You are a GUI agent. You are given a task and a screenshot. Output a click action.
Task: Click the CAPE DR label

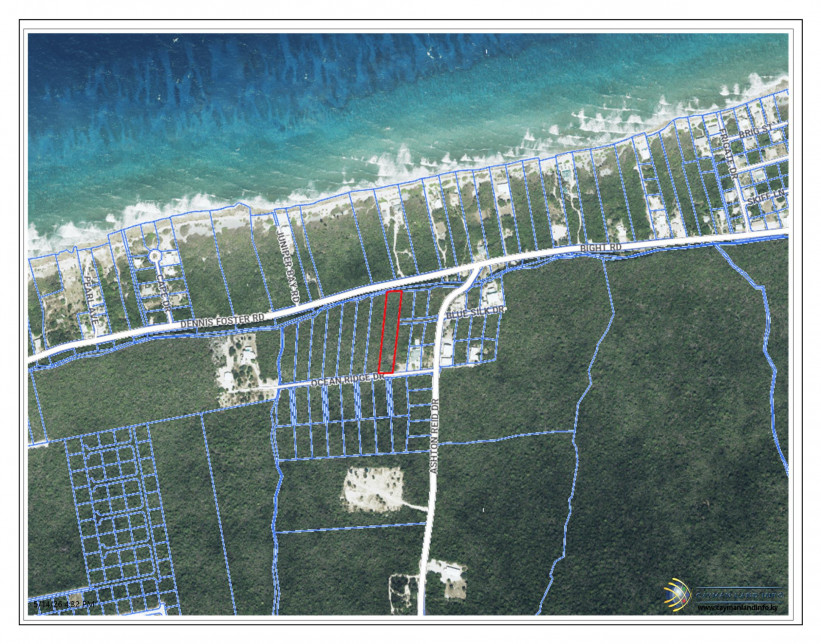point(163,292)
